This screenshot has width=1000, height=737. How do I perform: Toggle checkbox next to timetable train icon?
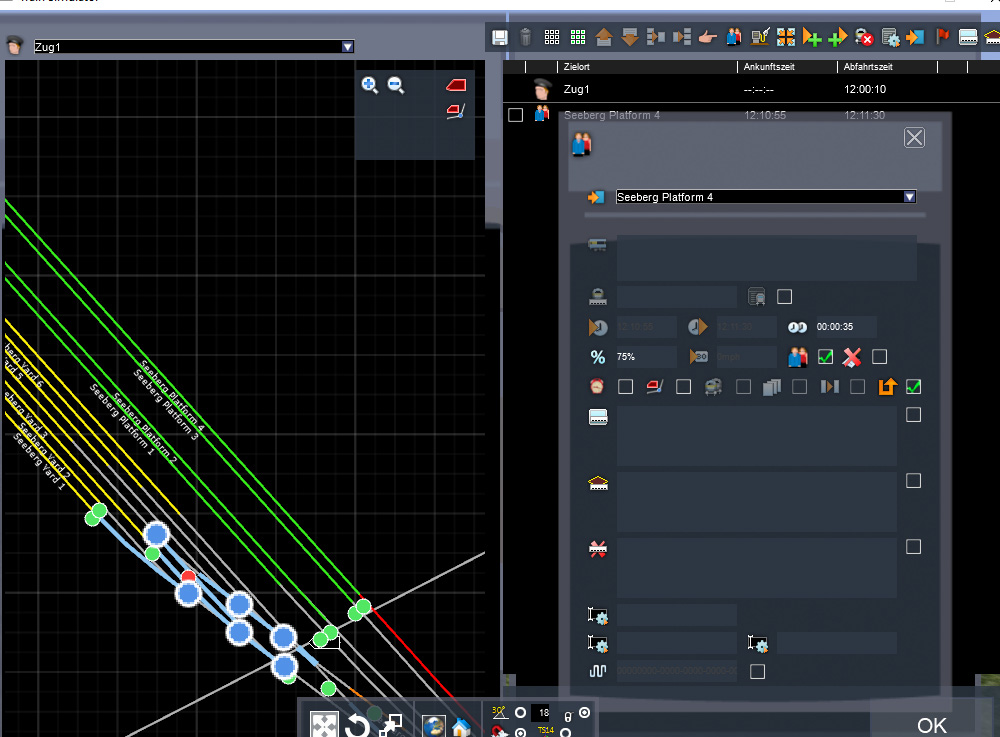point(784,296)
